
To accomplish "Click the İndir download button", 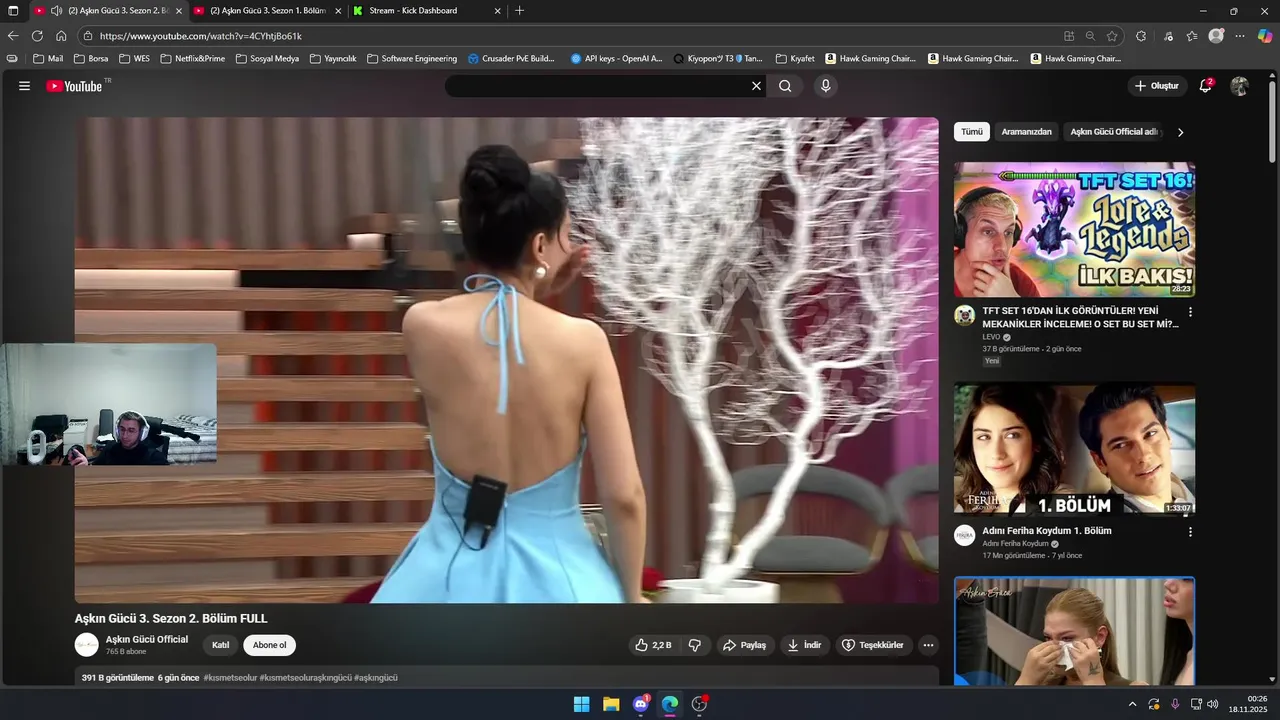I will [804, 645].
